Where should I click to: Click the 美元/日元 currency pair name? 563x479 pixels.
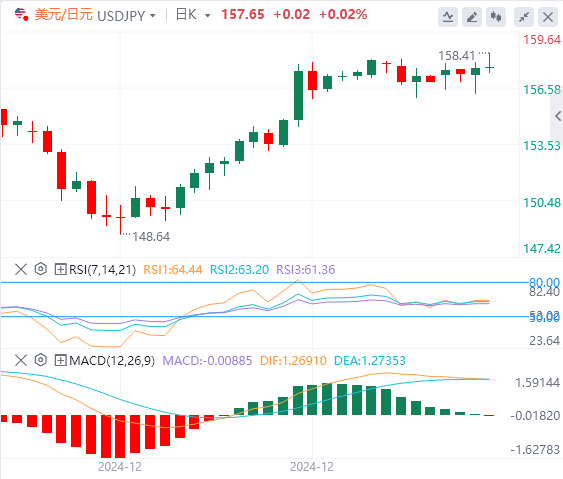(x=64, y=15)
